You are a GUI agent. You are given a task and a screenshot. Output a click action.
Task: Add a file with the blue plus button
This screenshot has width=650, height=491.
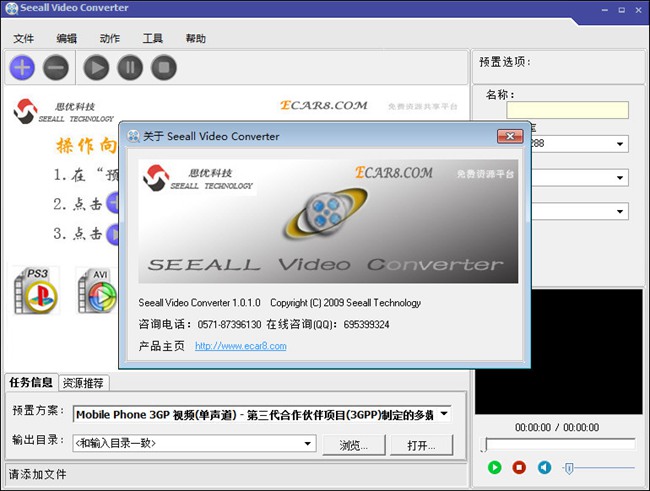tap(22, 68)
